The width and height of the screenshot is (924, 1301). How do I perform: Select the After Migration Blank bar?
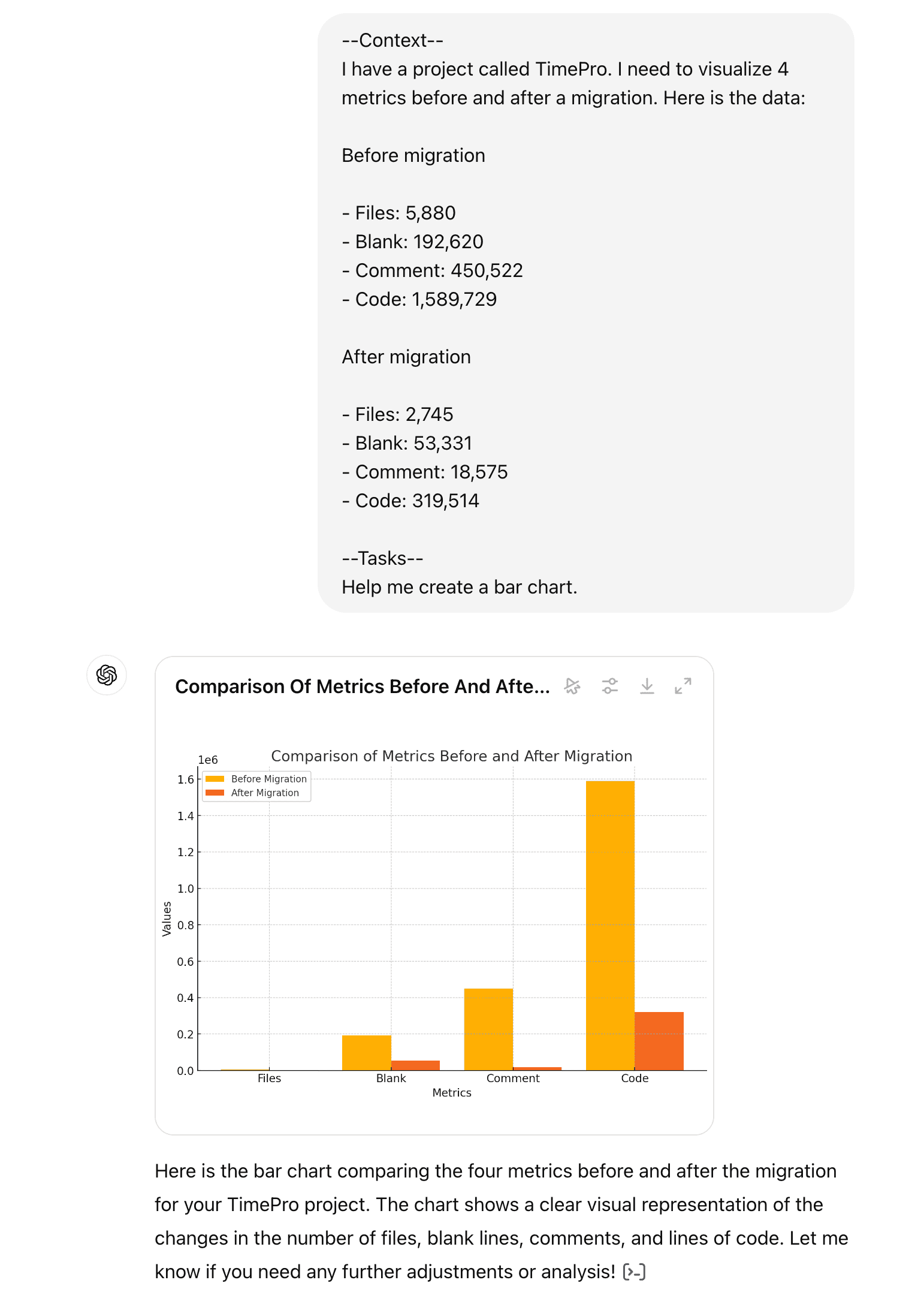[x=415, y=1065]
